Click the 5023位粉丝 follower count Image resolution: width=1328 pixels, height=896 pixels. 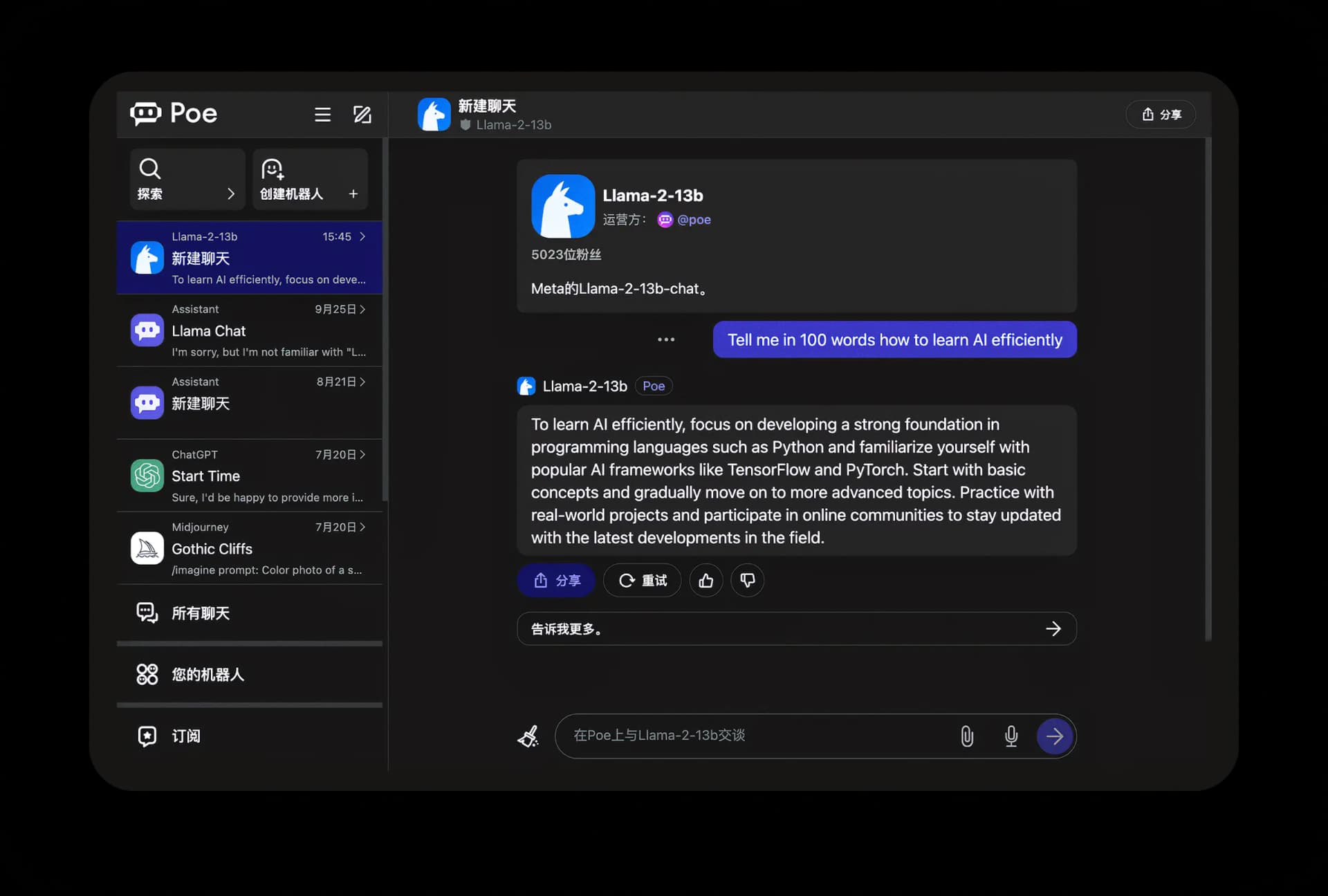tap(566, 254)
